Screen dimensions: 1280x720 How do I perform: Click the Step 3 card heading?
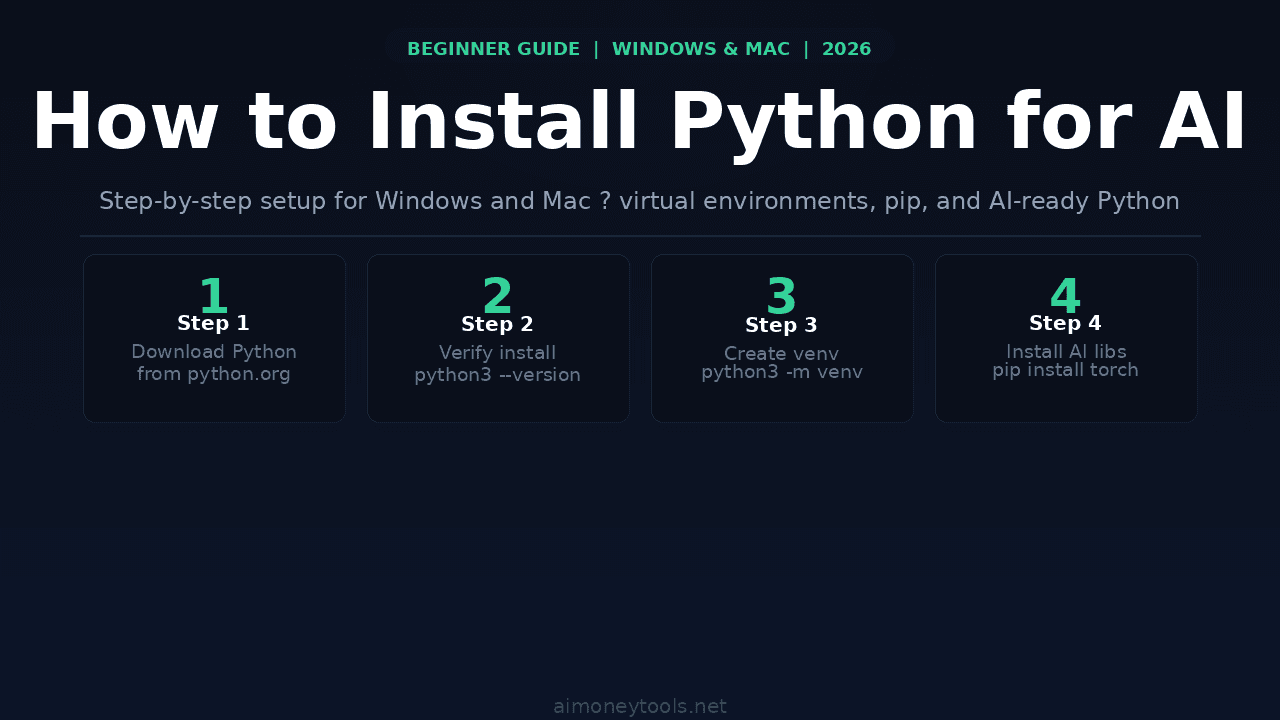(x=781, y=325)
